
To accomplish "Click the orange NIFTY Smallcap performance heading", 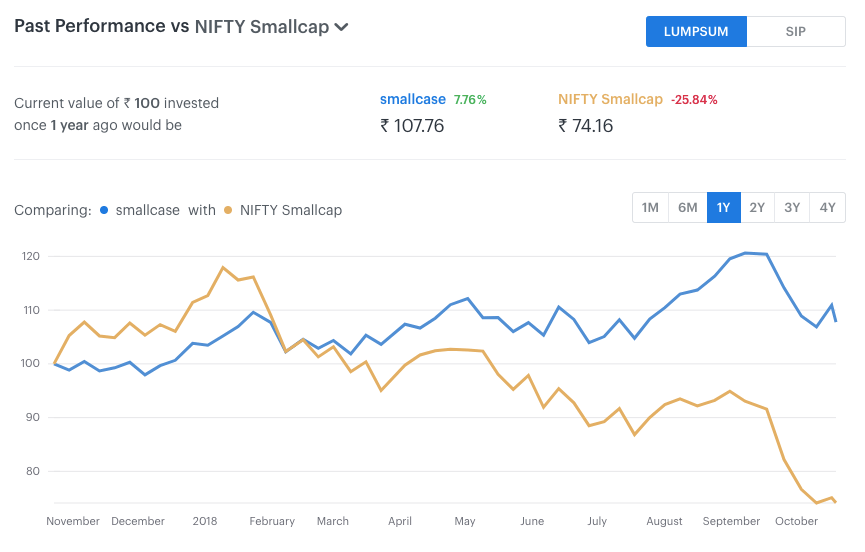I will [x=610, y=99].
